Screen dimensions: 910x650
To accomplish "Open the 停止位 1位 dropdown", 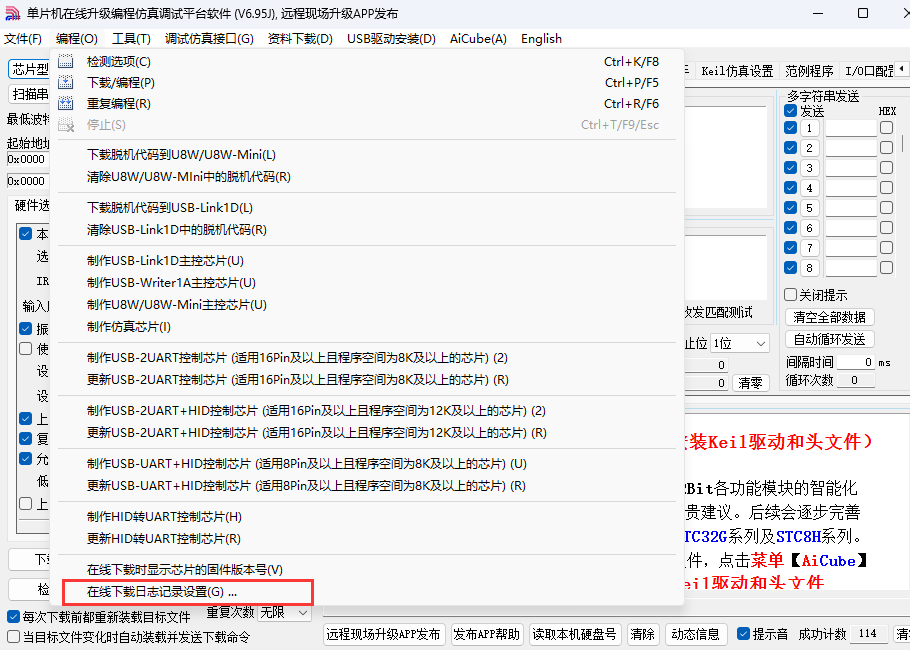I will click(741, 344).
